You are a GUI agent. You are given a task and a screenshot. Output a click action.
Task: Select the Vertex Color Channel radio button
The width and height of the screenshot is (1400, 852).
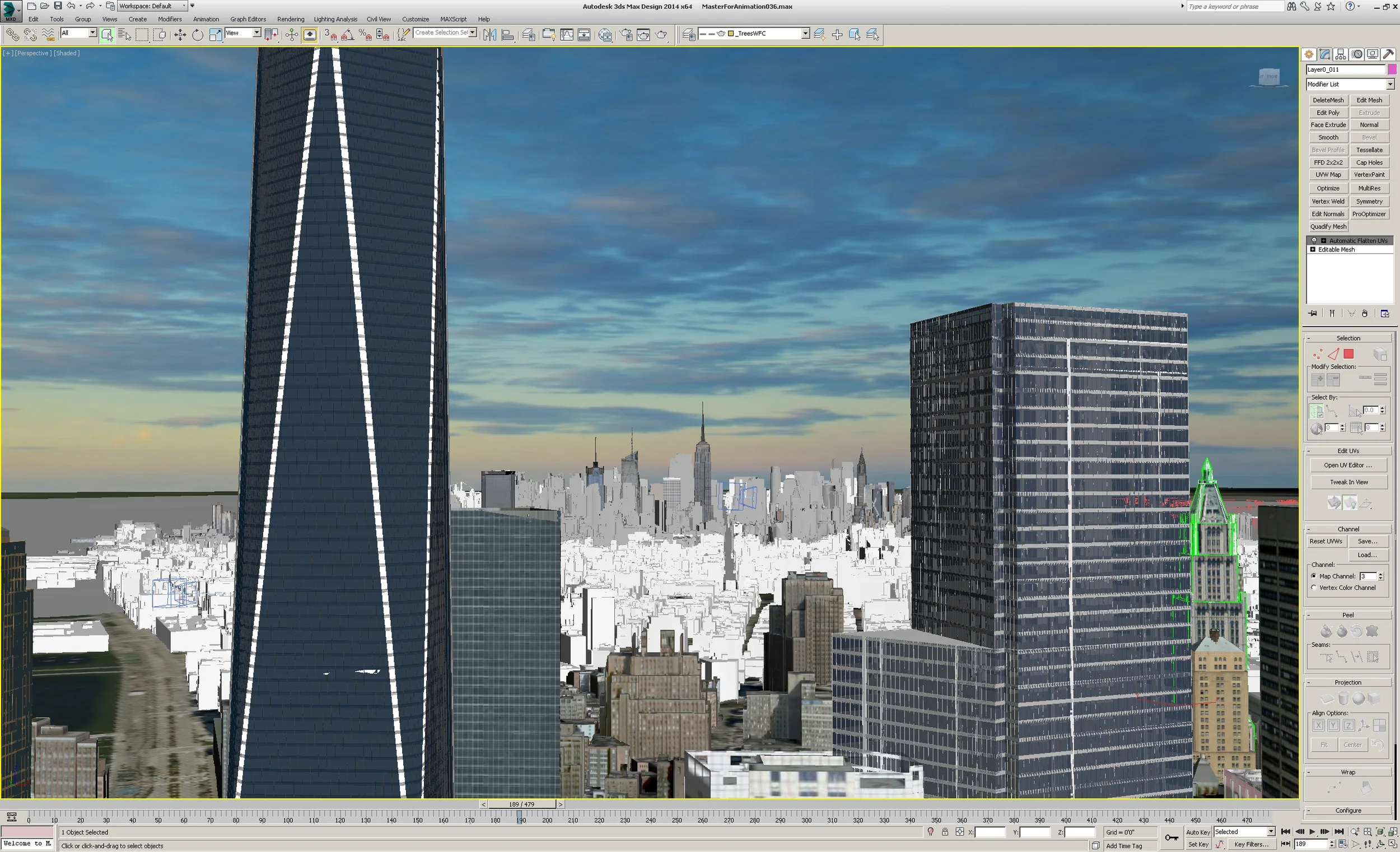(1313, 588)
